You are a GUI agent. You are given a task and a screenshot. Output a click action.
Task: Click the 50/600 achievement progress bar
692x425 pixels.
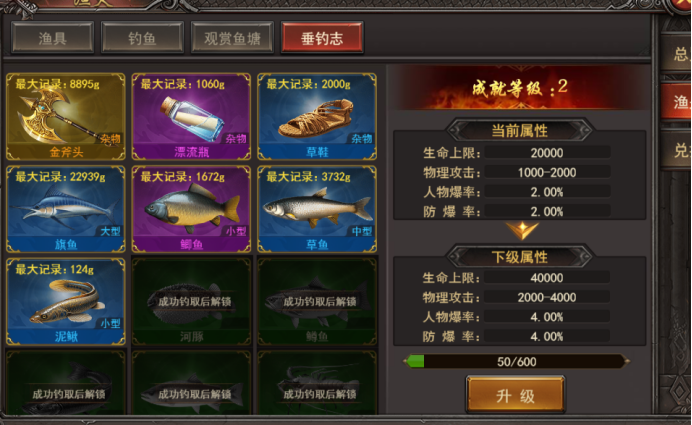tap(516, 361)
